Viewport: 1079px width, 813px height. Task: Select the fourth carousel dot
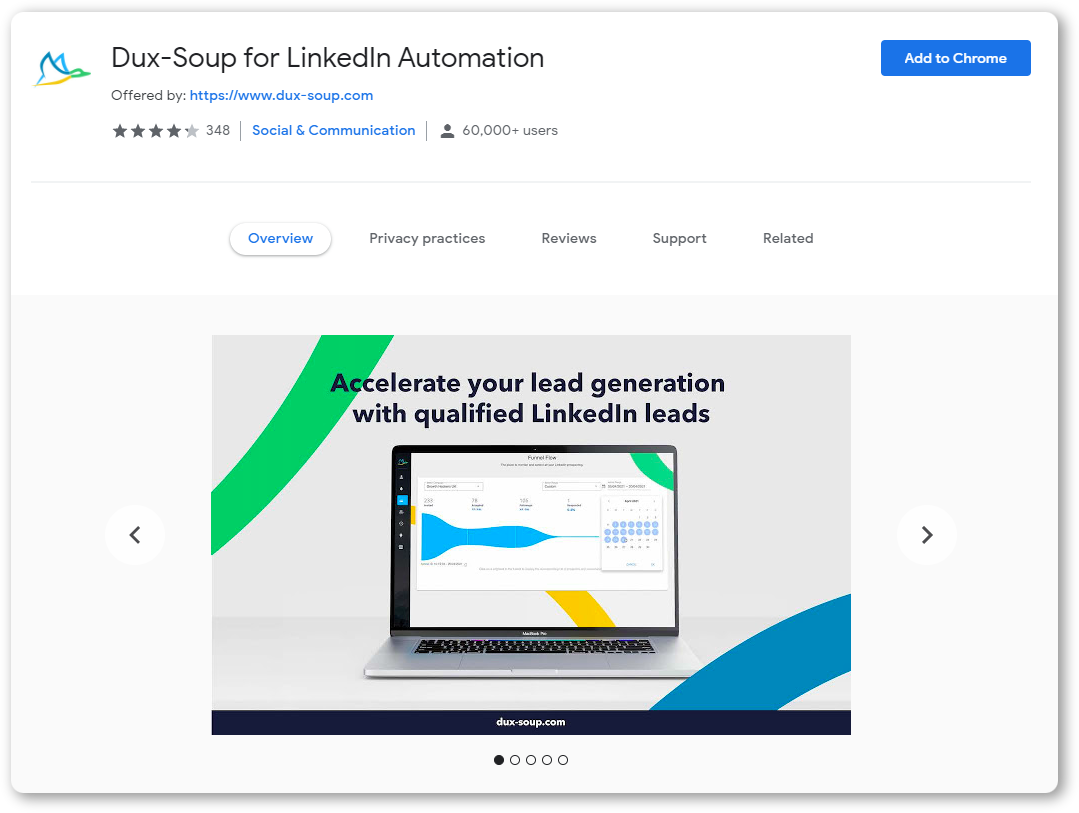click(547, 760)
